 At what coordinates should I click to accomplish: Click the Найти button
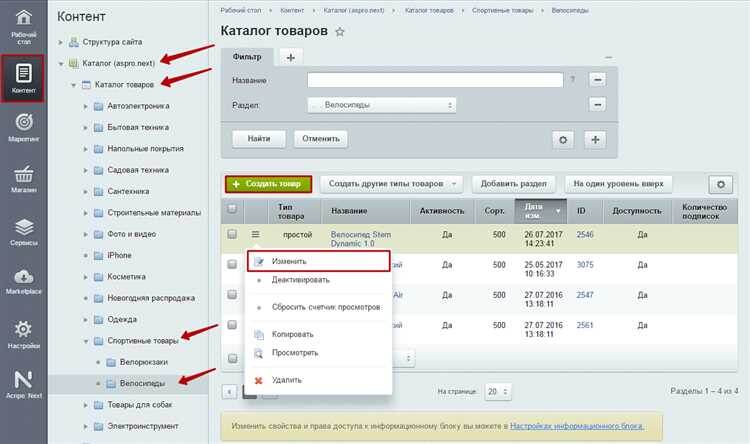pos(259,139)
